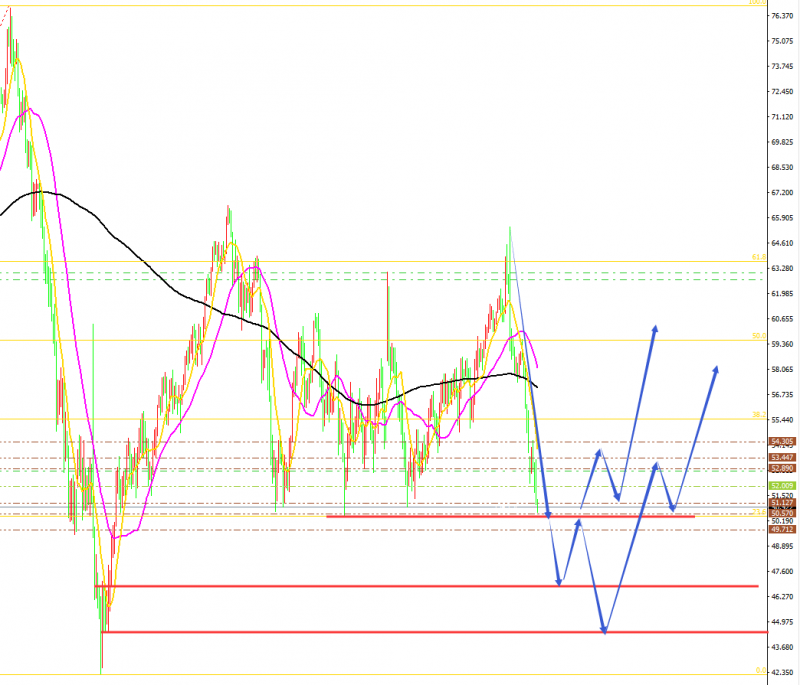Select the blue arrowhead at the lowest projected bottom

point(604,629)
